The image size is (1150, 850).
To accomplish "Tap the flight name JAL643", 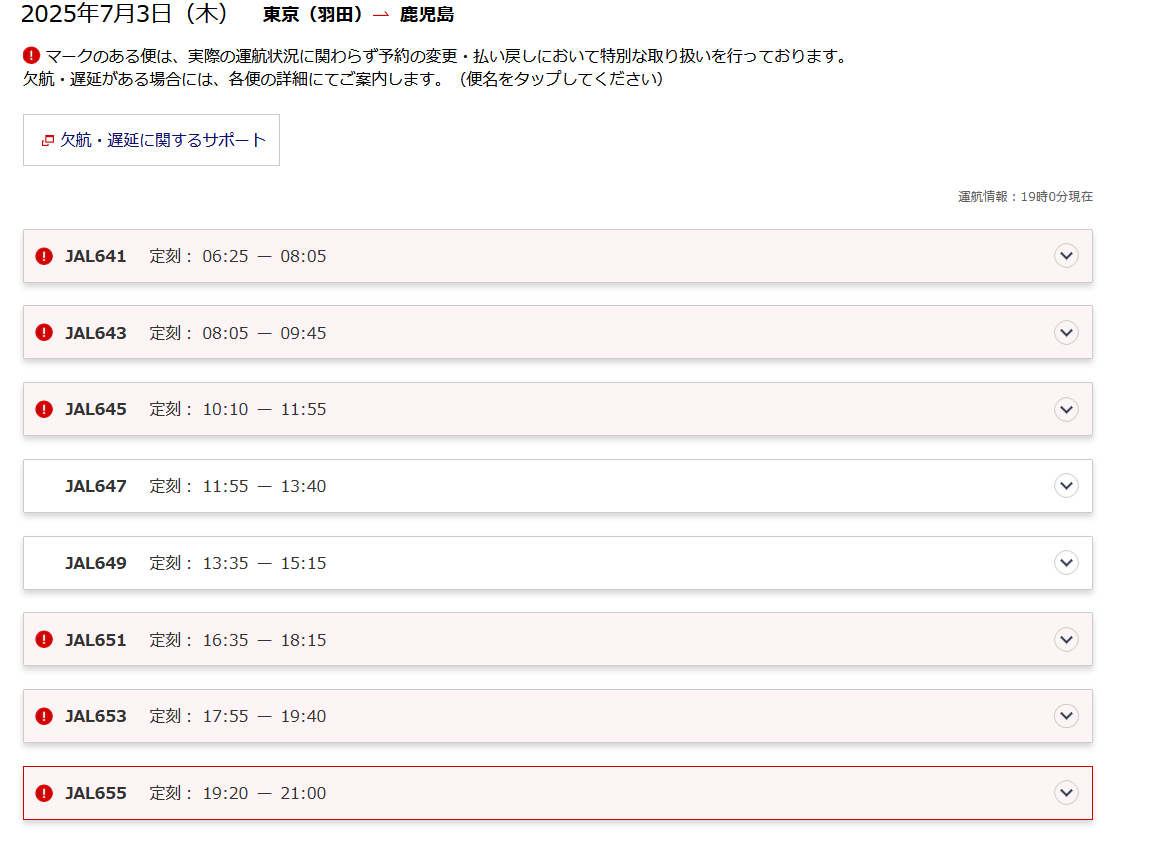I will pyautogui.click(x=95, y=333).
